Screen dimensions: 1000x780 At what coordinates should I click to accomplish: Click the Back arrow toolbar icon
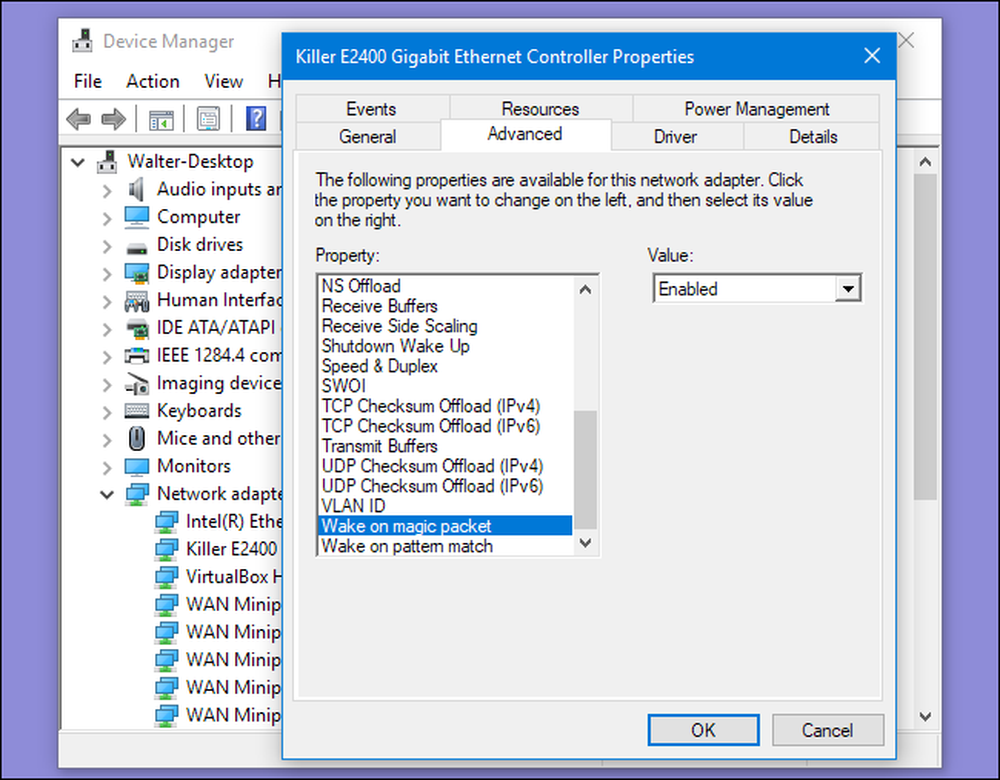pyautogui.click(x=78, y=119)
